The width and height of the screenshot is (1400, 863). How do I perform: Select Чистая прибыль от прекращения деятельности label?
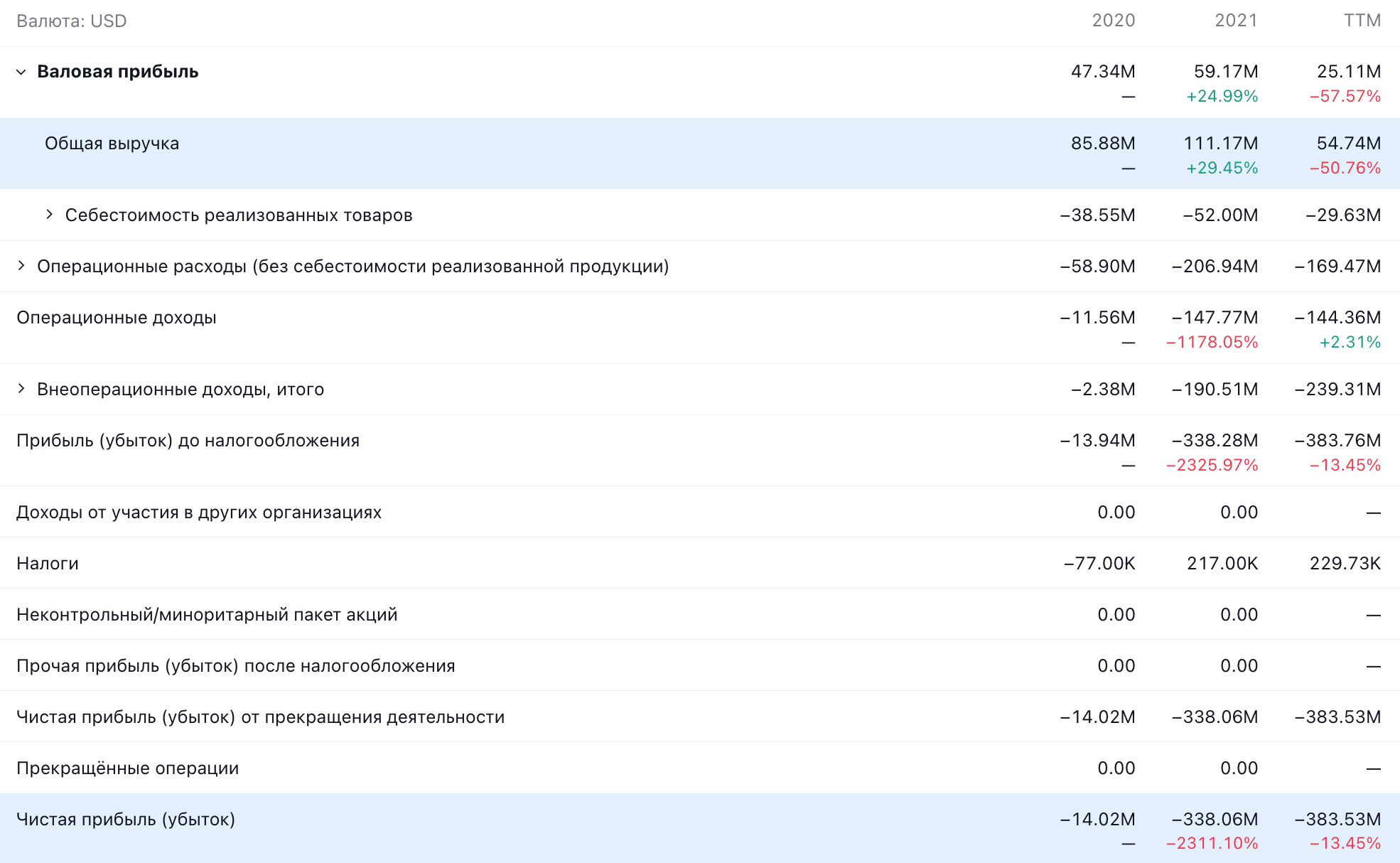261,717
